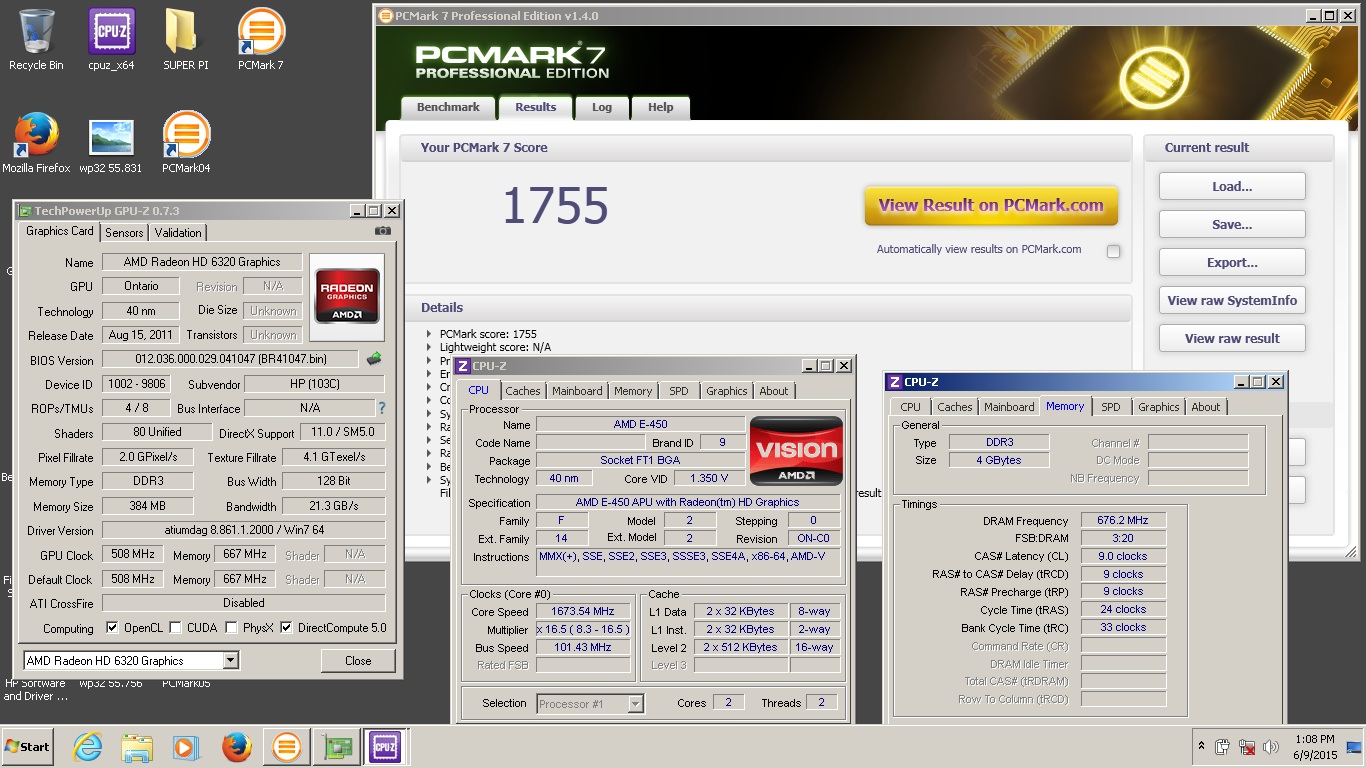Open Mainboard tab in the front CPU-Z window
Image resolution: width=1366 pixels, height=768 pixels.
[x=577, y=391]
